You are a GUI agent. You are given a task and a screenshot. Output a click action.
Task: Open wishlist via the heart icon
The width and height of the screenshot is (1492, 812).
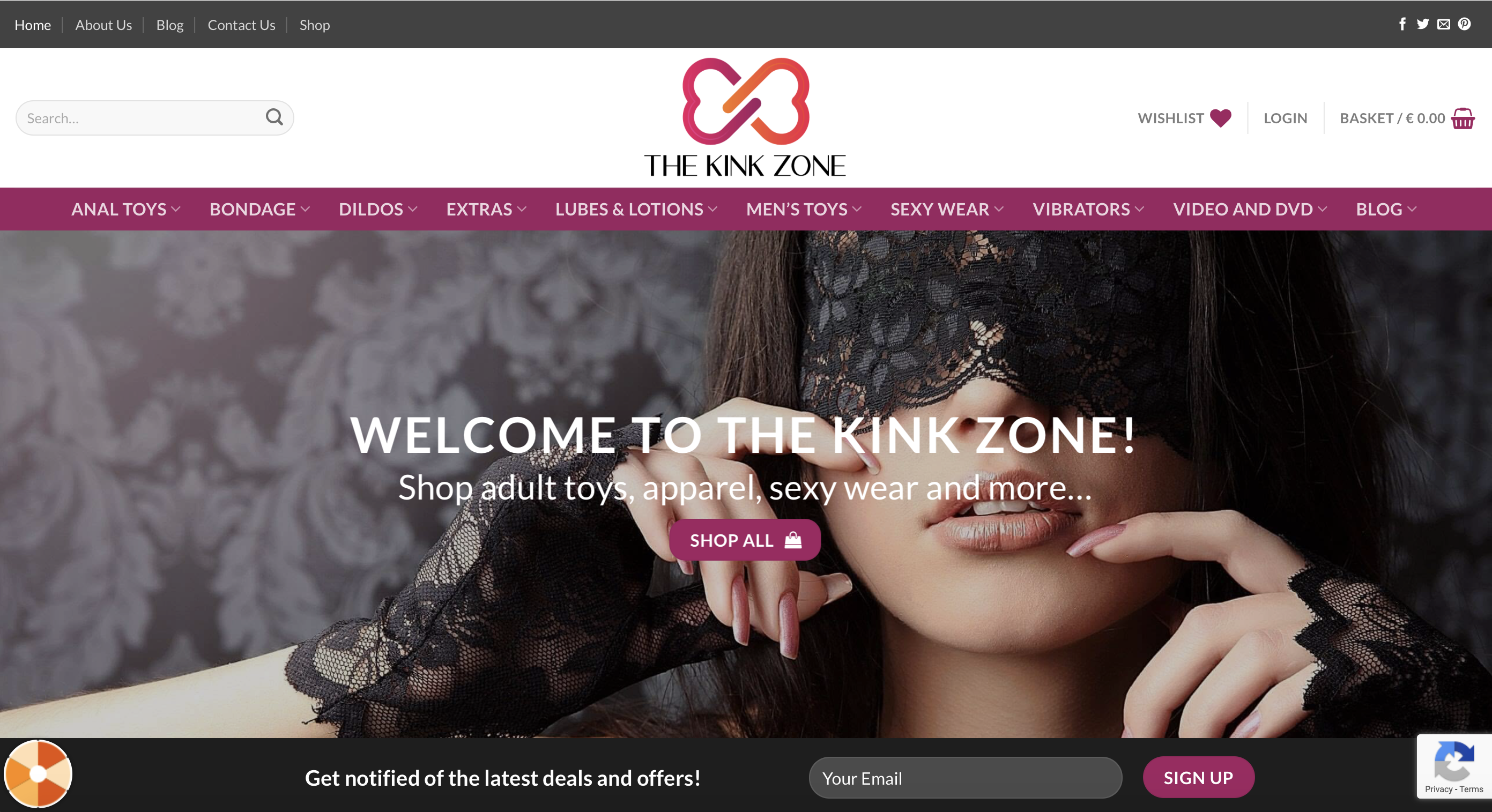tap(1220, 118)
